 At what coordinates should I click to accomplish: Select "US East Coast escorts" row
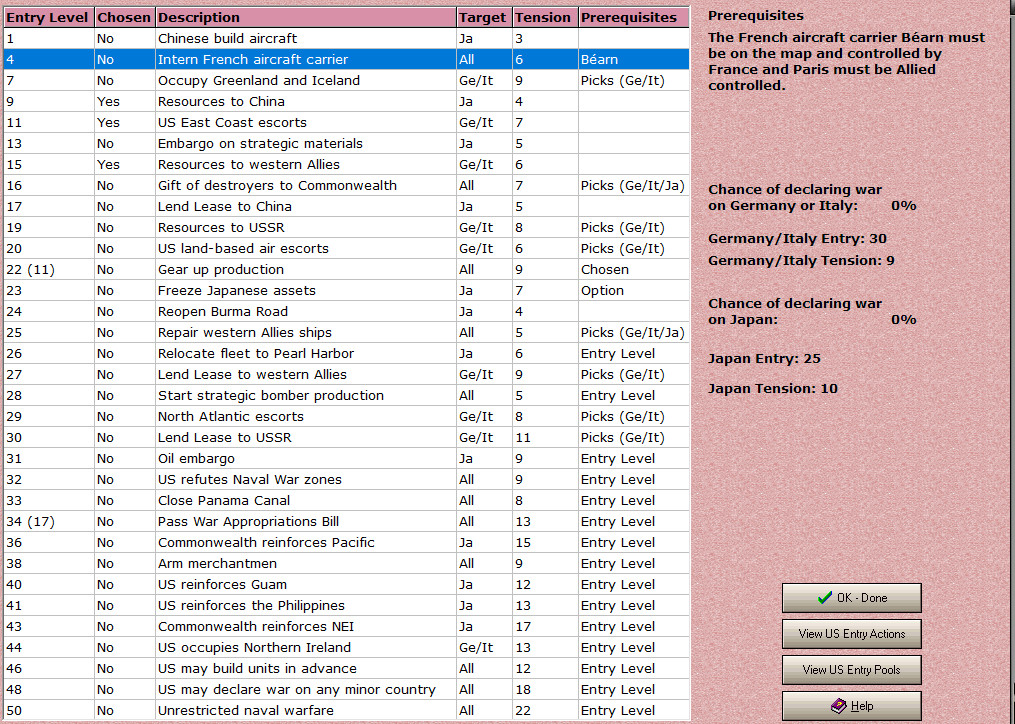[346, 122]
